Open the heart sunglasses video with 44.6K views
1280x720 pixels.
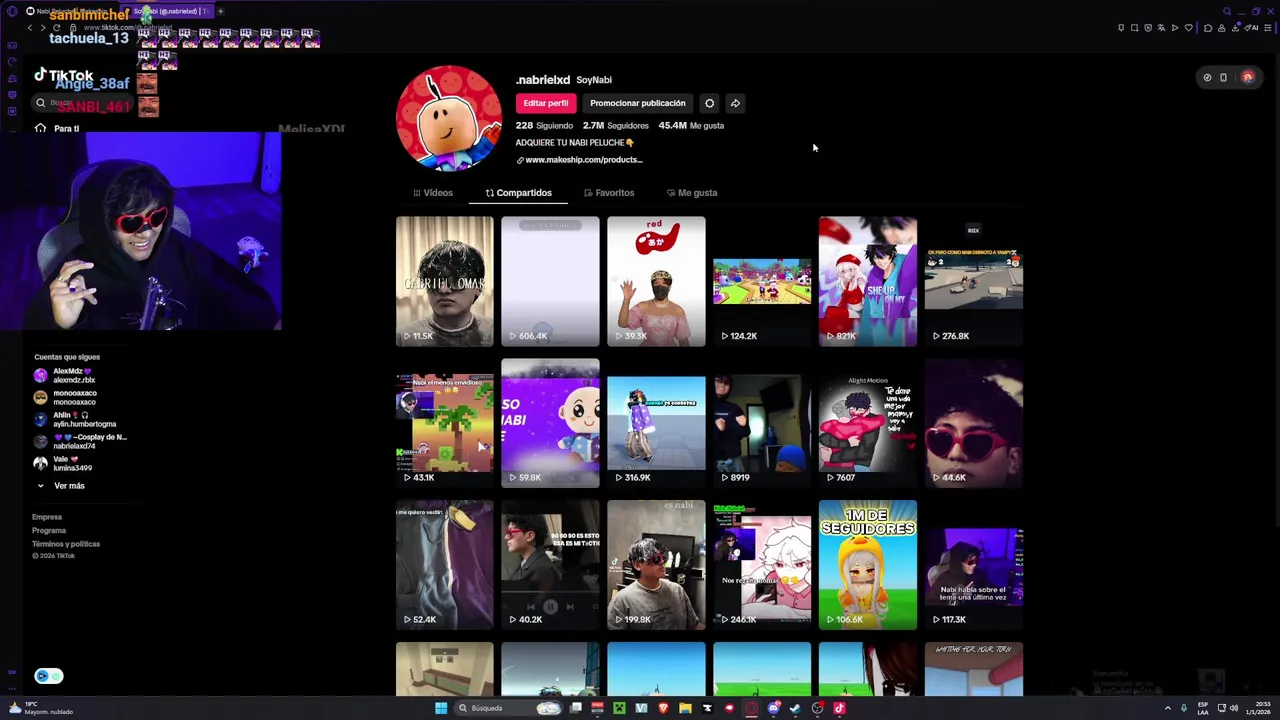pos(974,423)
